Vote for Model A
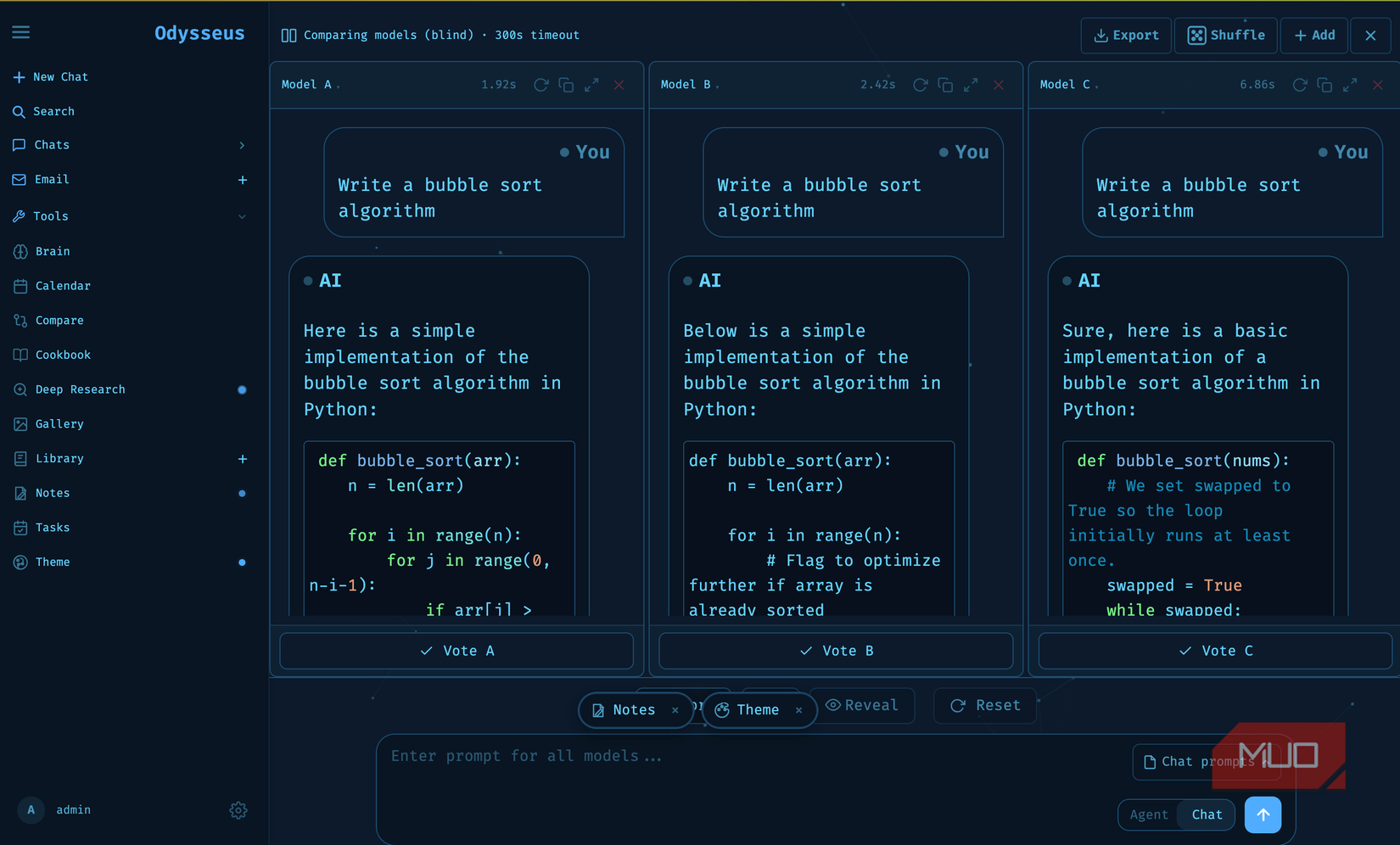This screenshot has width=1400, height=845. coord(456,651)
